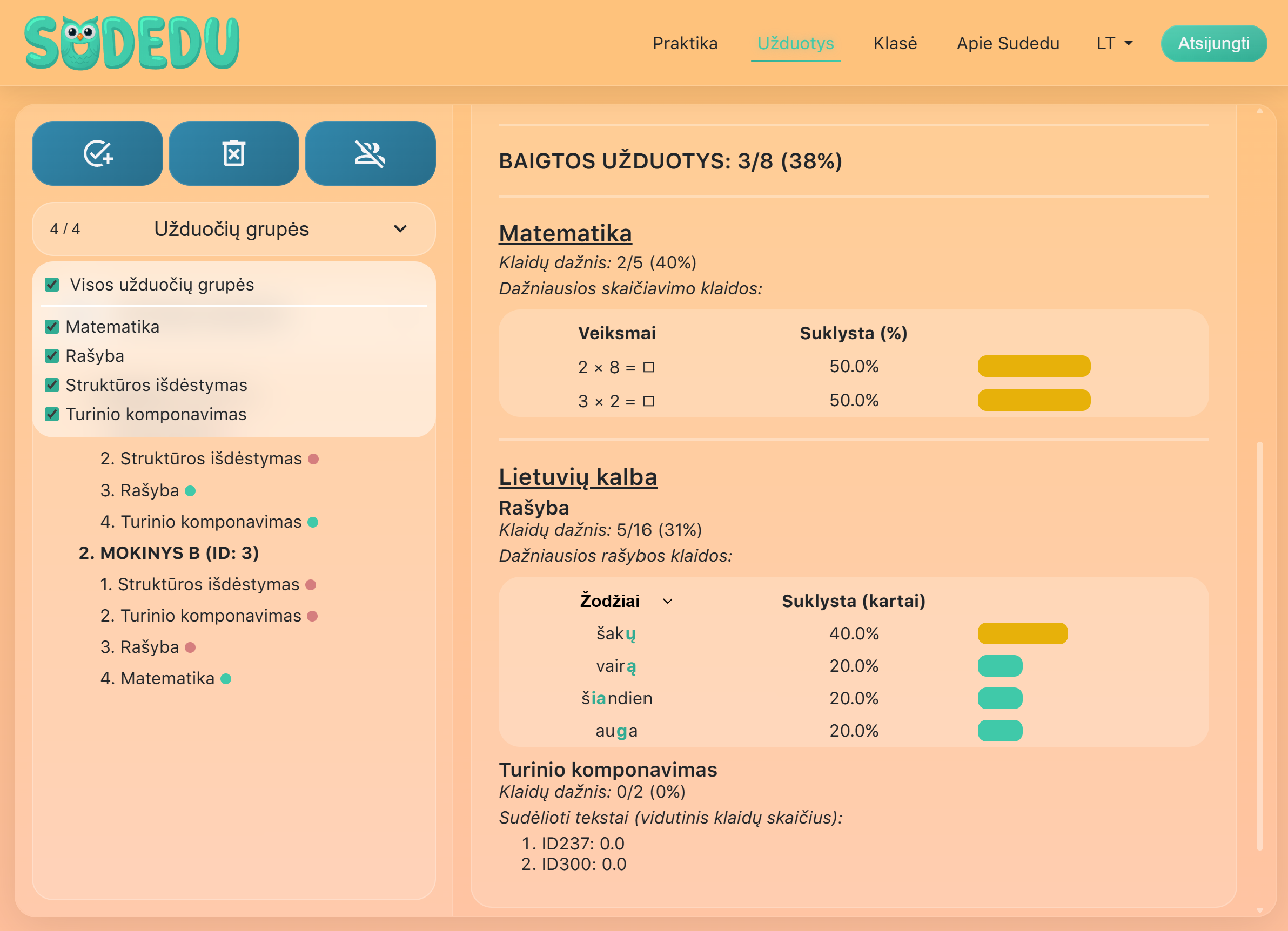Sort the table using the 'Žodžiai' chevron
1288x931 pixels.
(668, 602)
